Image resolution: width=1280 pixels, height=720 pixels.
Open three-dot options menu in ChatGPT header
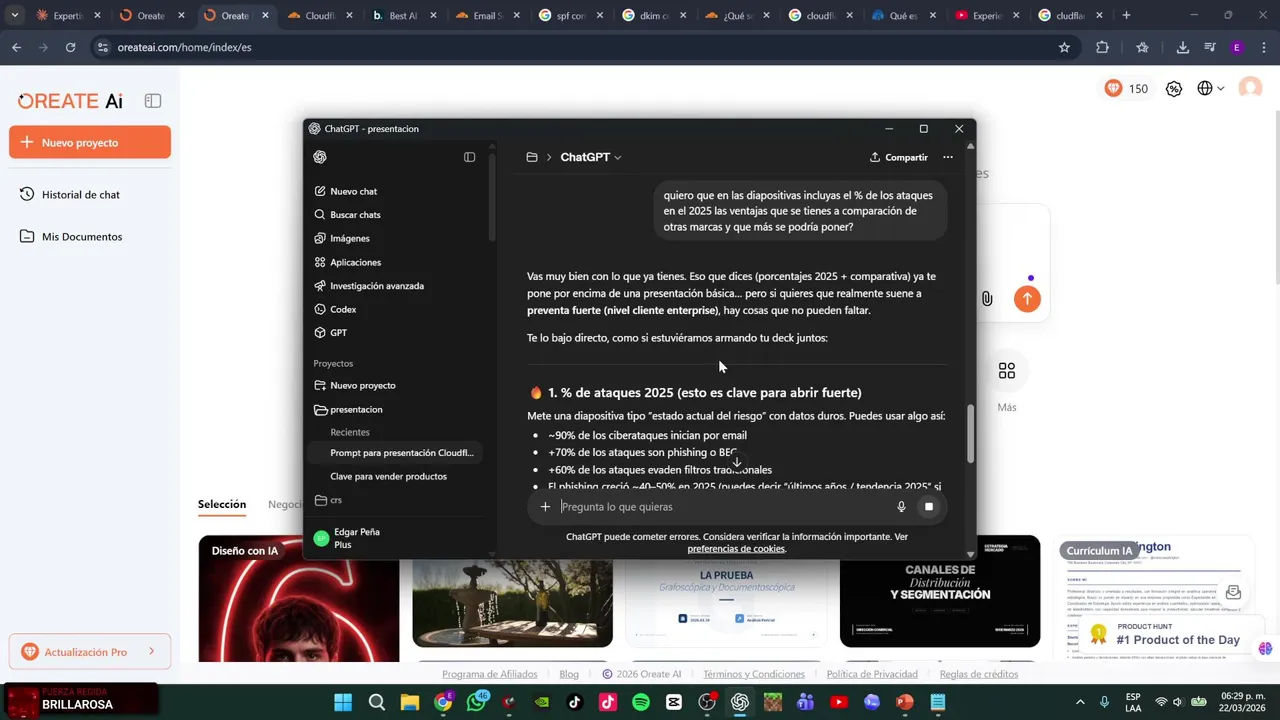[x=948, y=157]
